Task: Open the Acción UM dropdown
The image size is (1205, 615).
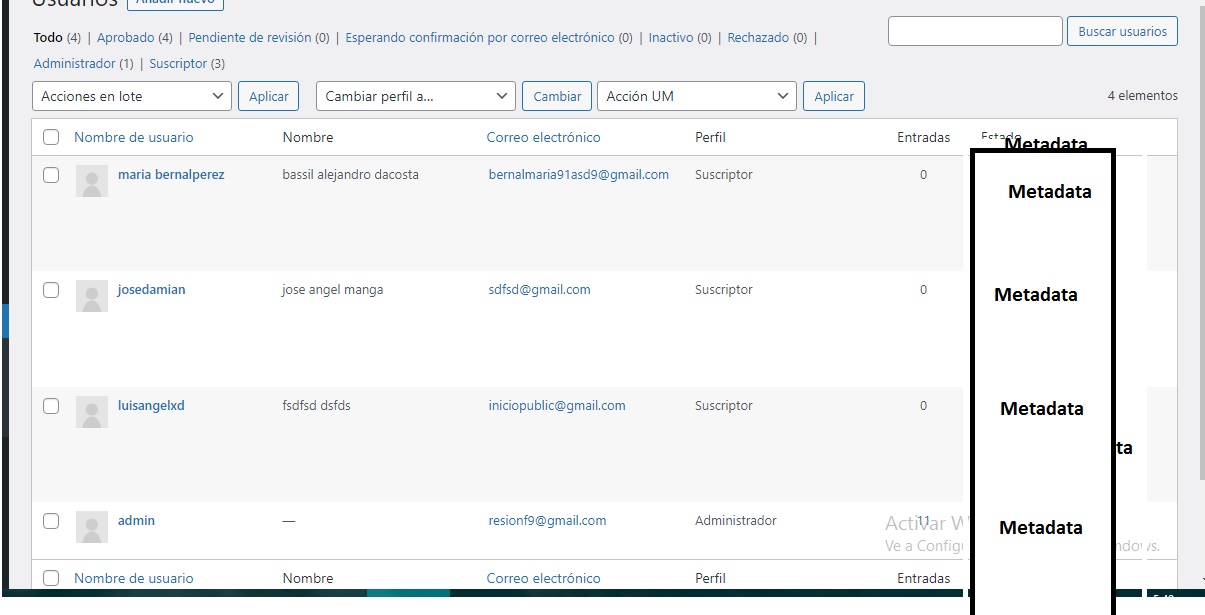Action: (x=697, y=96)
